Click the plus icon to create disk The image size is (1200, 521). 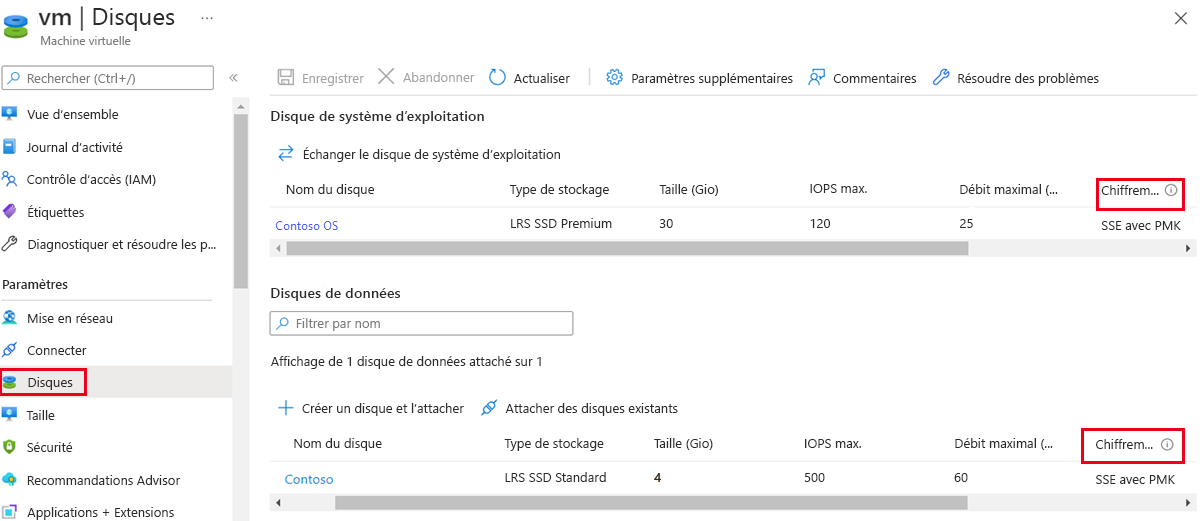[286, 408]
